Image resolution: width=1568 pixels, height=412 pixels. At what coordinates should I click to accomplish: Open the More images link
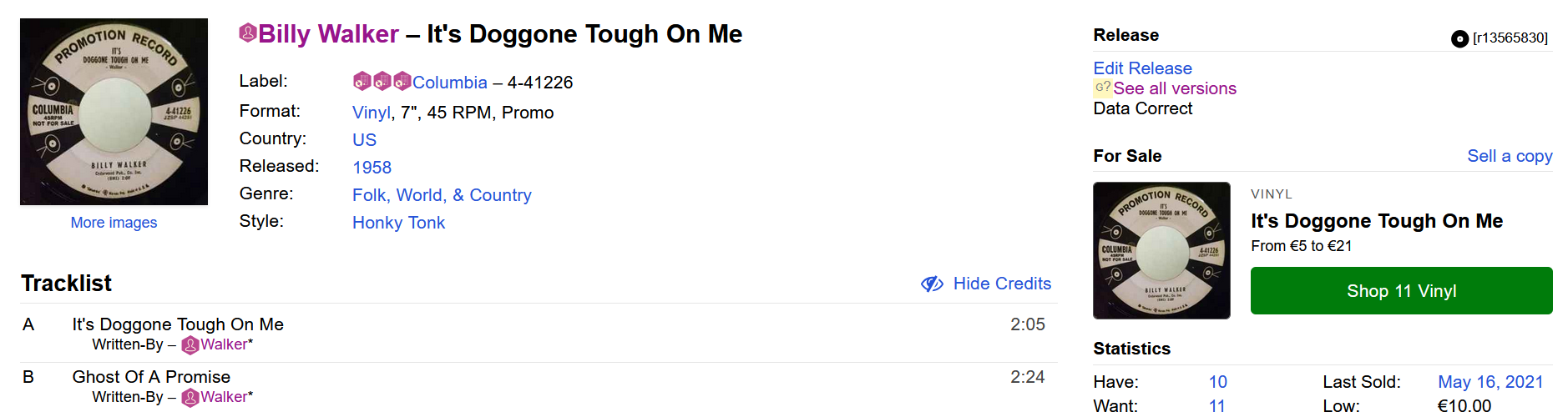click(114, 223)
